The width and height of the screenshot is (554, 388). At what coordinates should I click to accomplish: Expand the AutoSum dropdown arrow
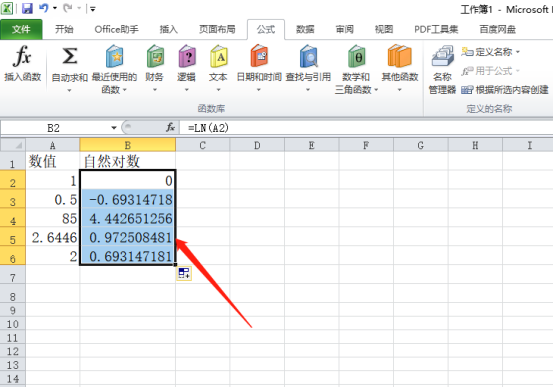pos(69,90)
